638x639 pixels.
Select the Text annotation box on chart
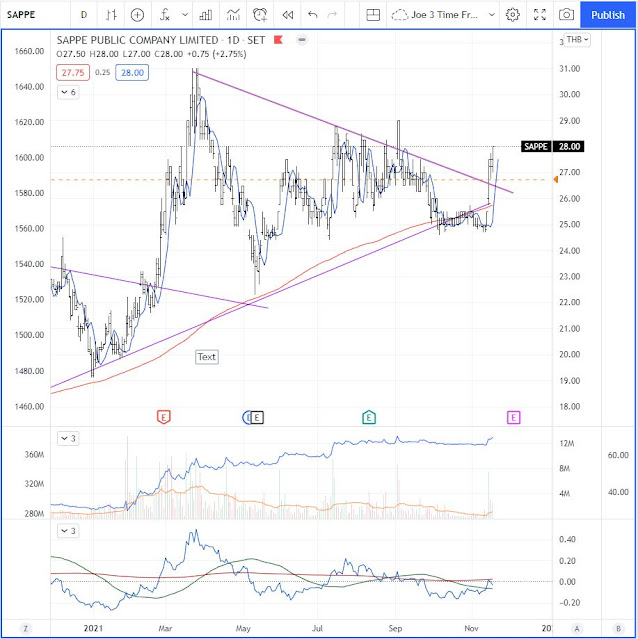pos(207,357)
